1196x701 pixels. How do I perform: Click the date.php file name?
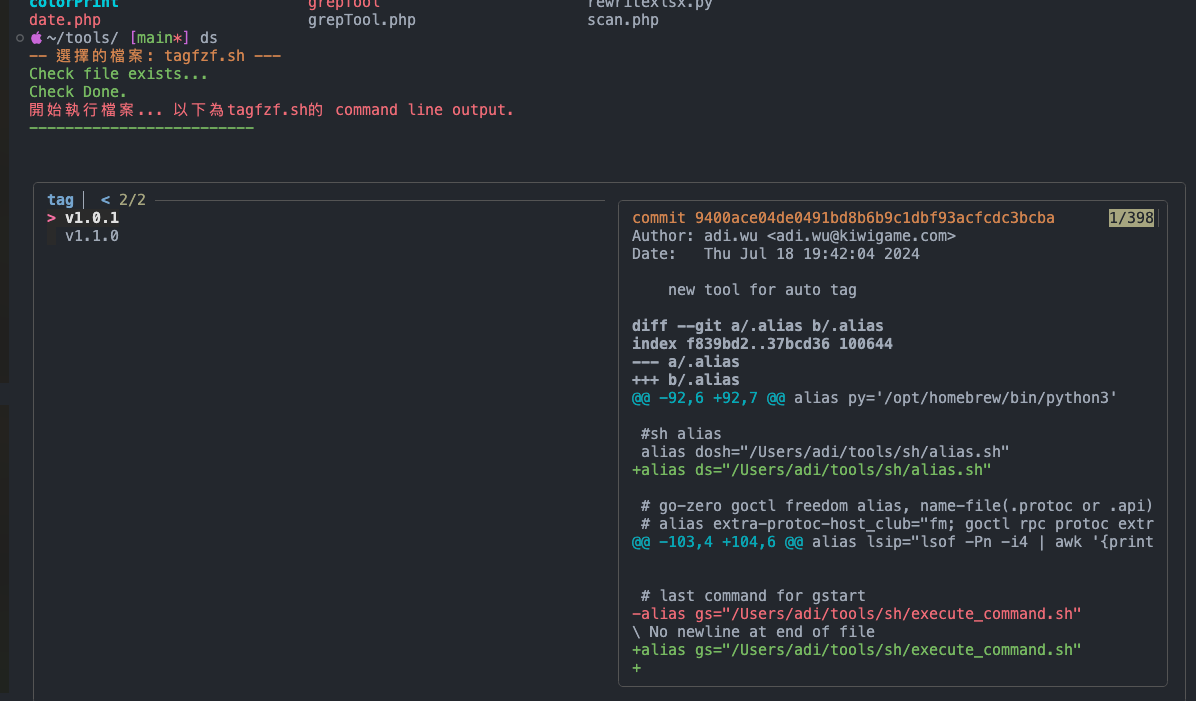click(65, 20)
